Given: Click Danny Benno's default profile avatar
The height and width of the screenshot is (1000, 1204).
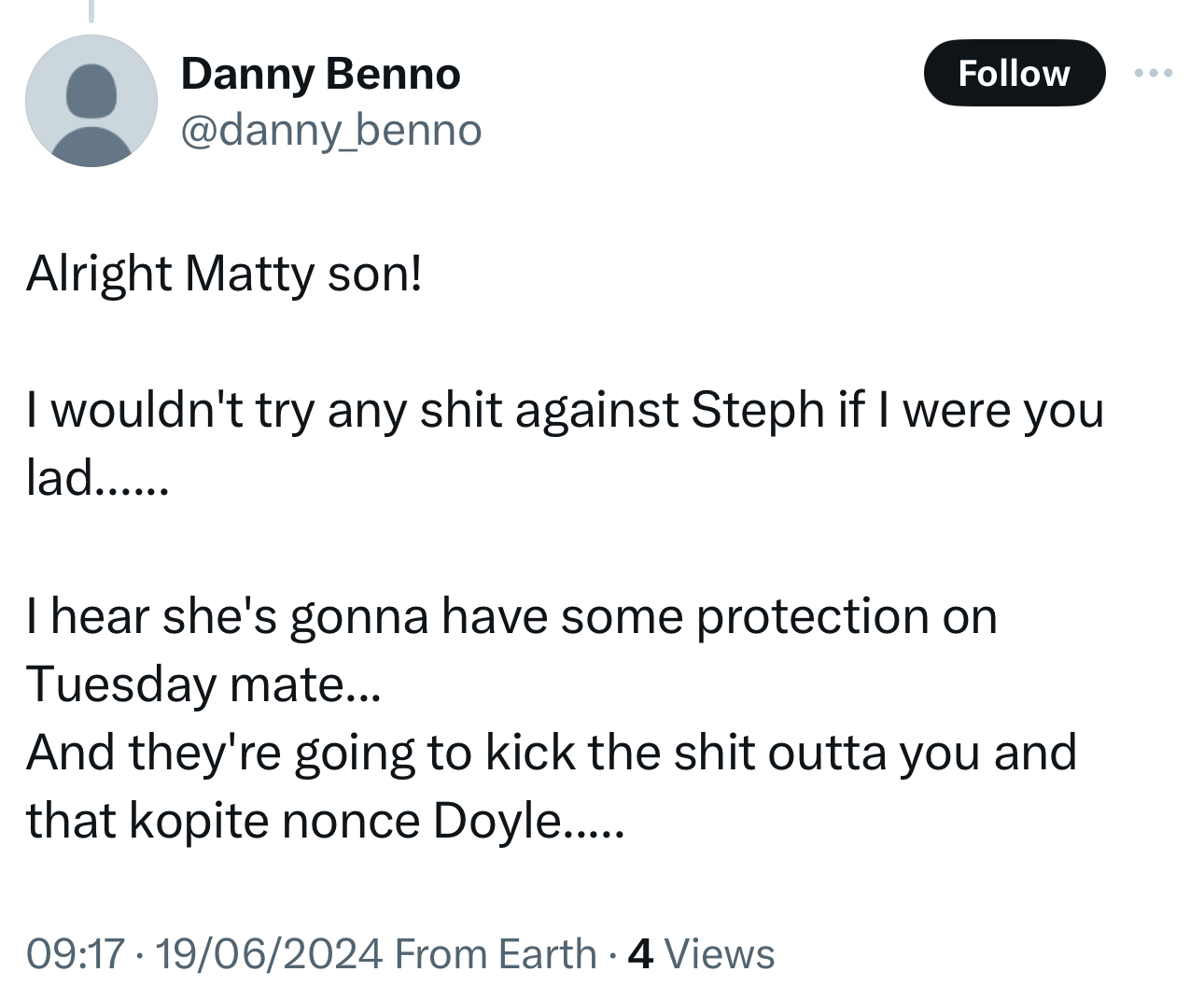Looking at the screenshot, I should point(91,101).
